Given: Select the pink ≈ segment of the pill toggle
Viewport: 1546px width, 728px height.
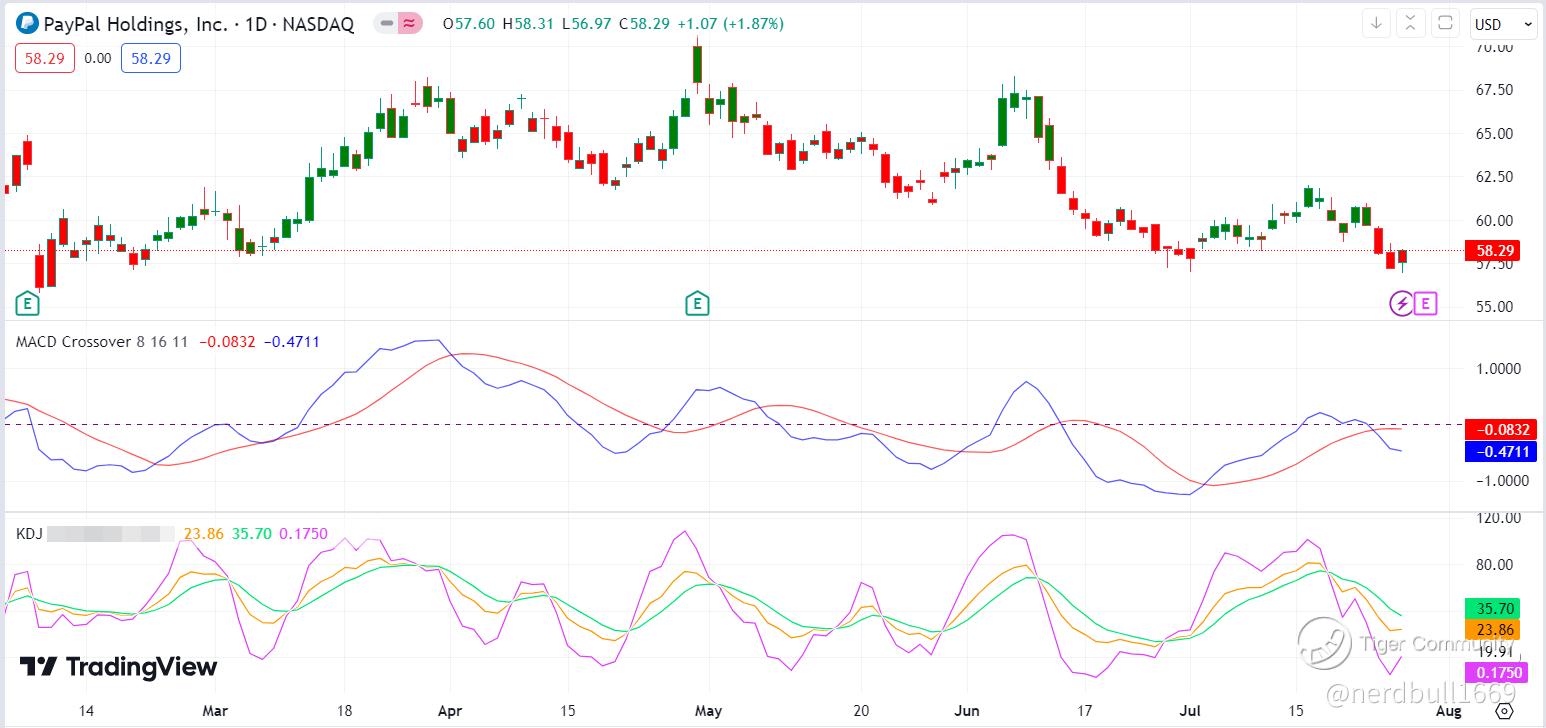Looking at the screenshot, I should tap(410, 24).
